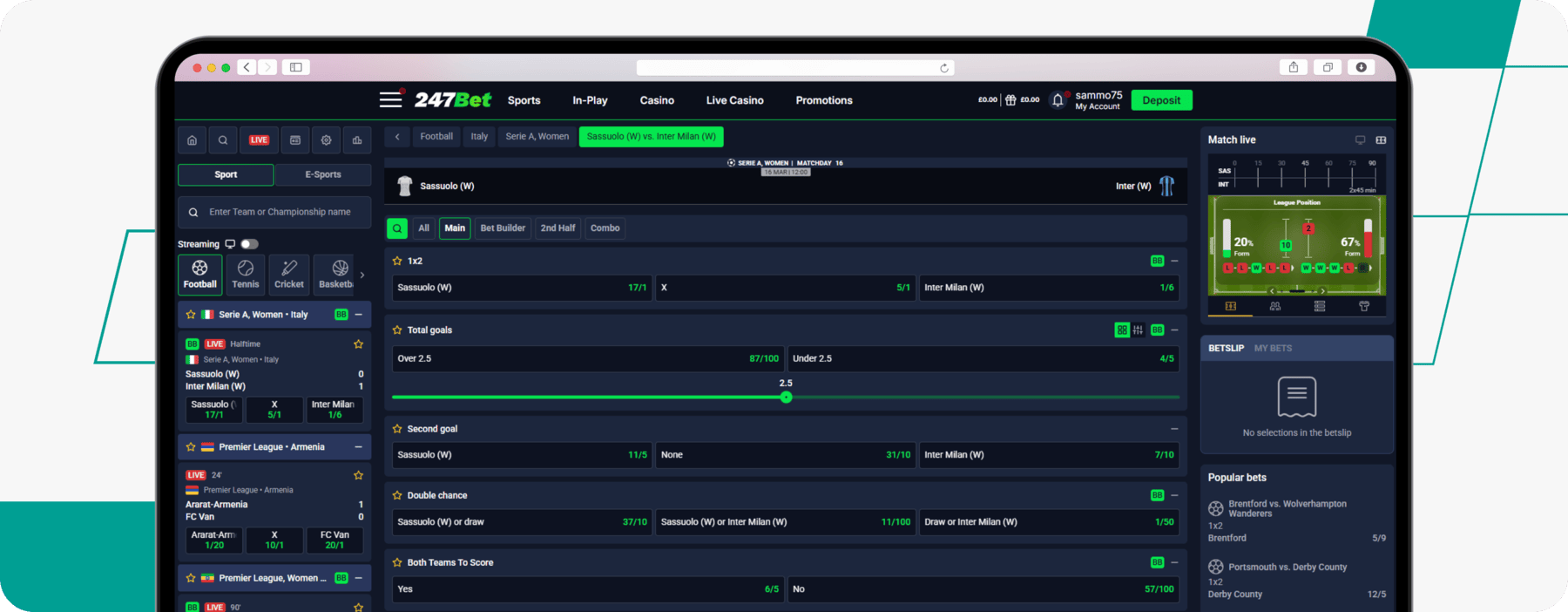
Task: Go back with breadcrumb arrow
Action: (x=397, y=137)
